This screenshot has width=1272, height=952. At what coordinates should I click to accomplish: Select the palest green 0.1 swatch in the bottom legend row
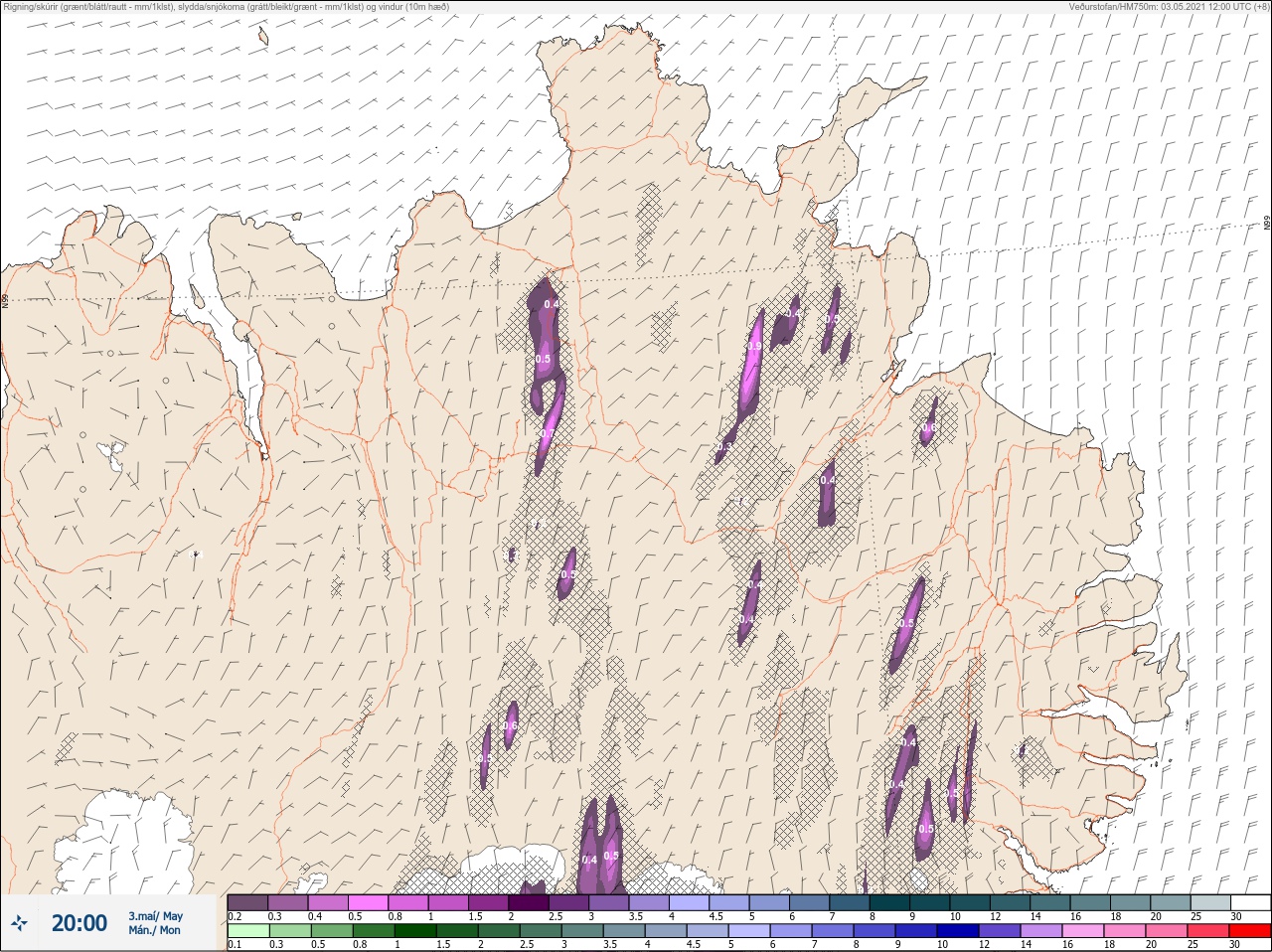[x=248, y=931]
